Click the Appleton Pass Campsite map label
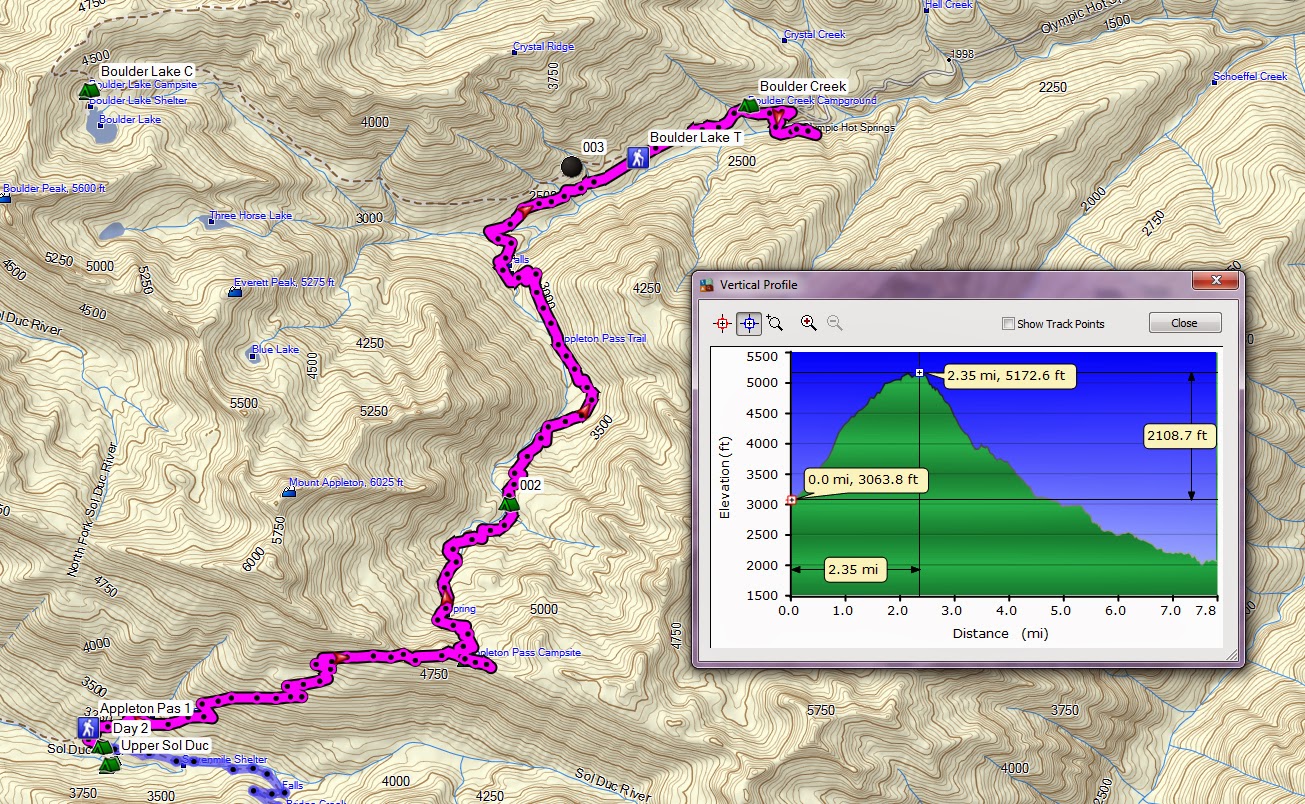Screen dimensions: 1305x804 (x=527, y=653)
